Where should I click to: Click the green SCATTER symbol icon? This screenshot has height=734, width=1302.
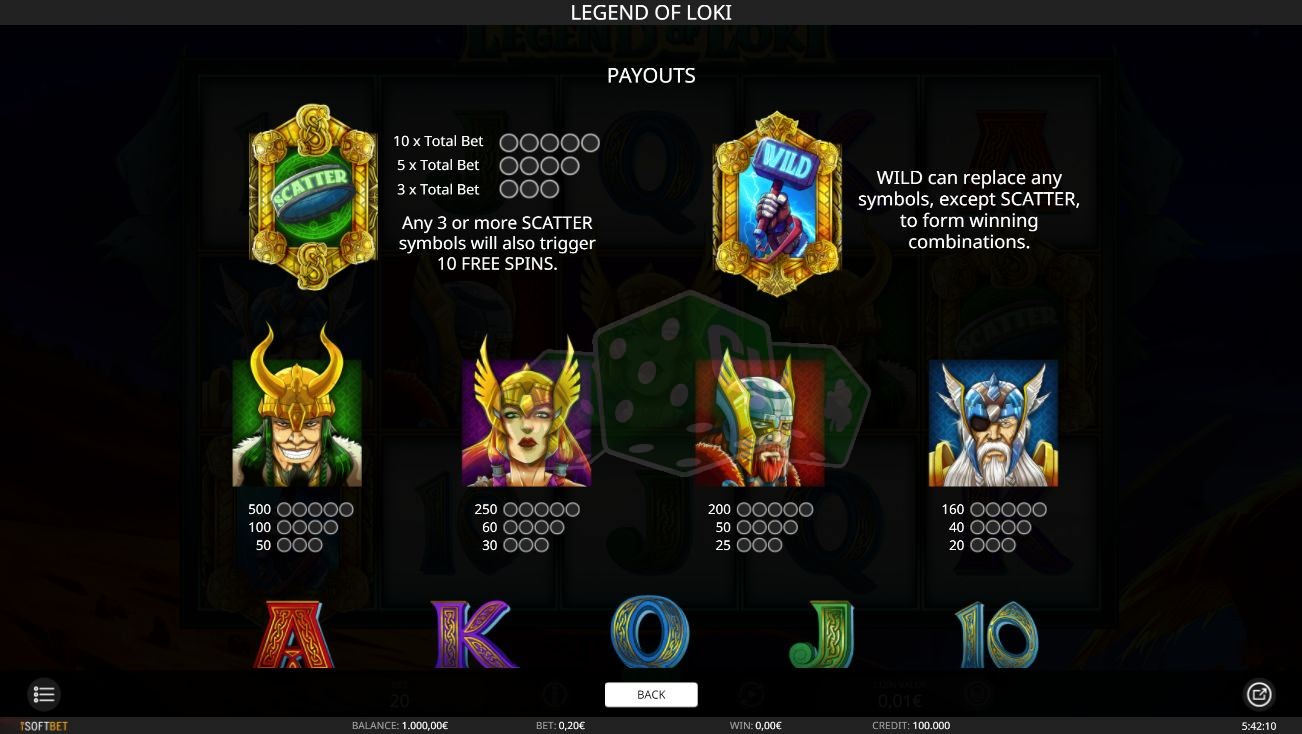click(313, 196)
